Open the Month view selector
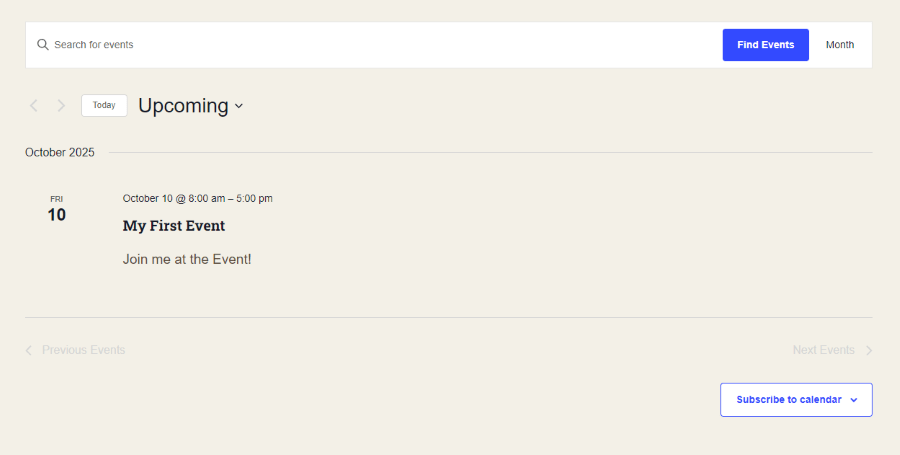 pyautogui.click(x=839, y=45)
